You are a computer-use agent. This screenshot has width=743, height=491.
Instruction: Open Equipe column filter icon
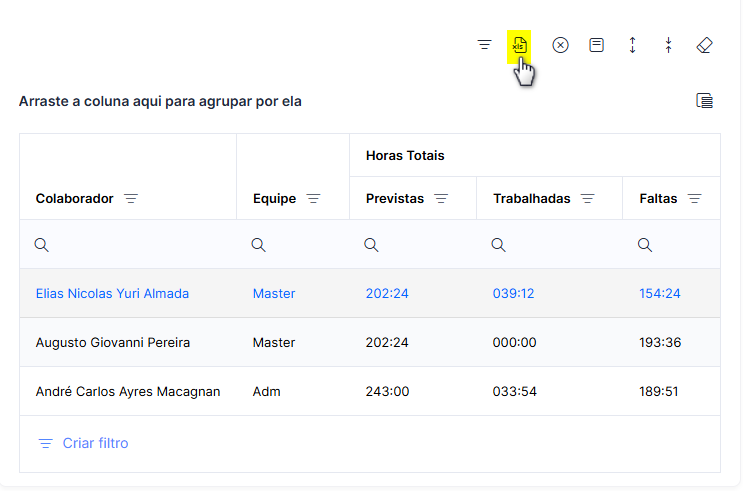[314, 199]
